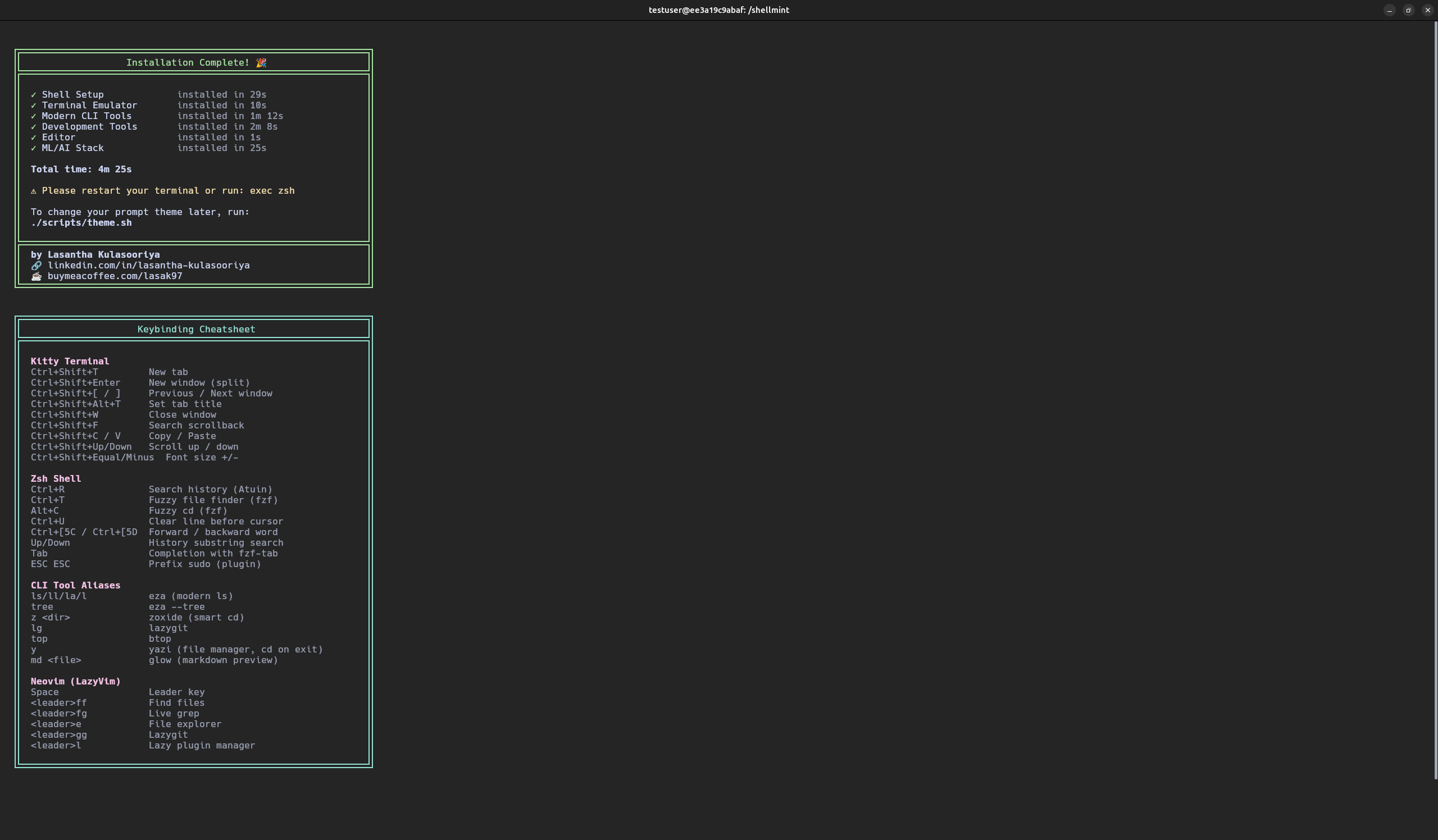Click checkmark beside Terminal Emulator
1438x840 pixels.
pyautogui.click(x=34, y=106)
